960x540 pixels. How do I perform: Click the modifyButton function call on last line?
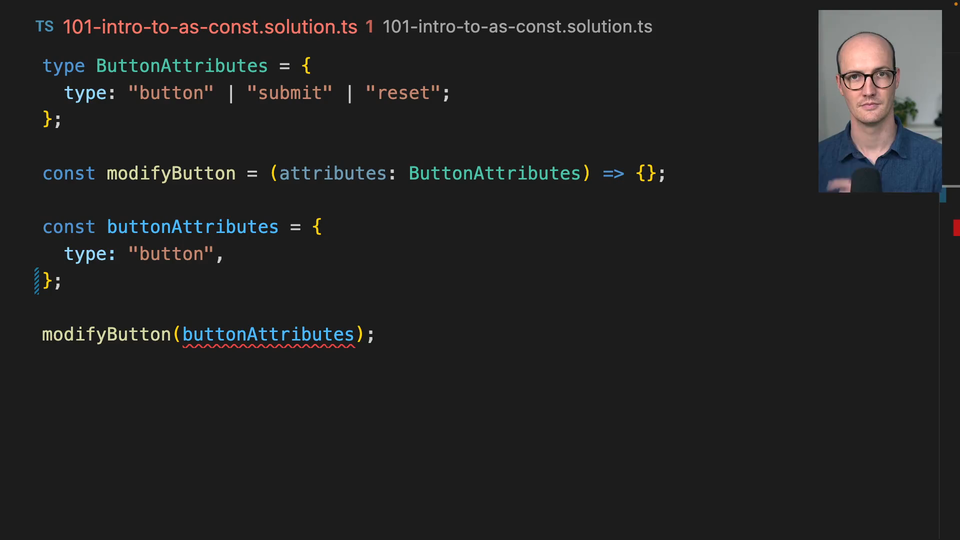coord(107,334)
